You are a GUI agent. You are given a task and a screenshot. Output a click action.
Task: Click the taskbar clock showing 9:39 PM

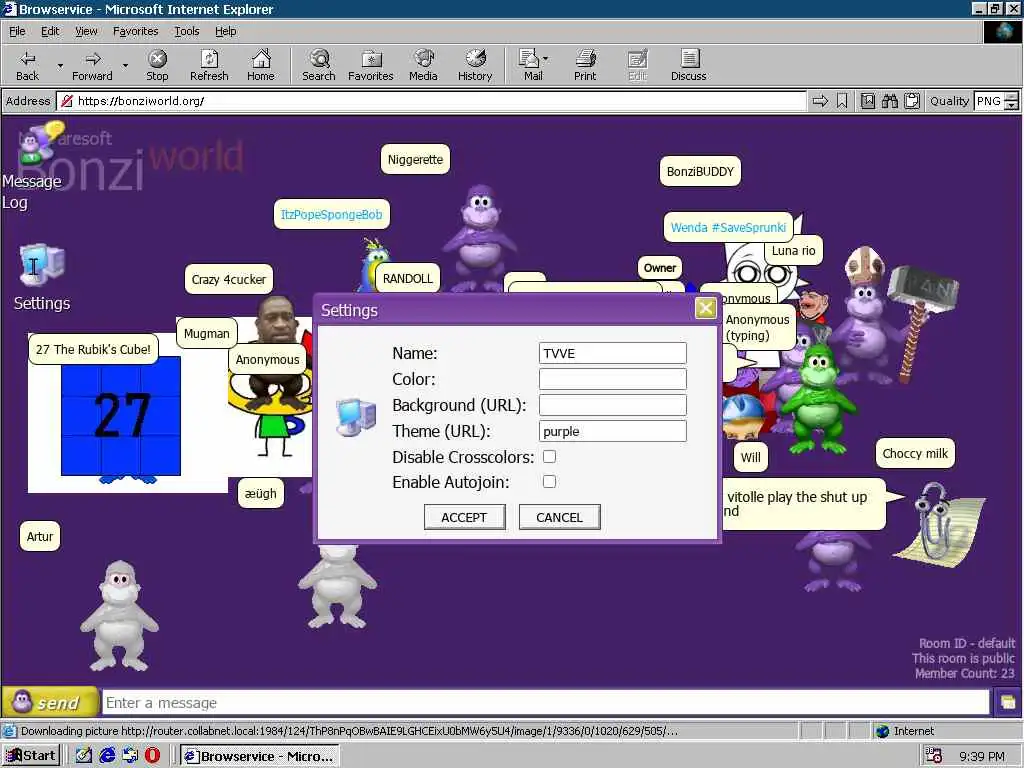point(982,756)
